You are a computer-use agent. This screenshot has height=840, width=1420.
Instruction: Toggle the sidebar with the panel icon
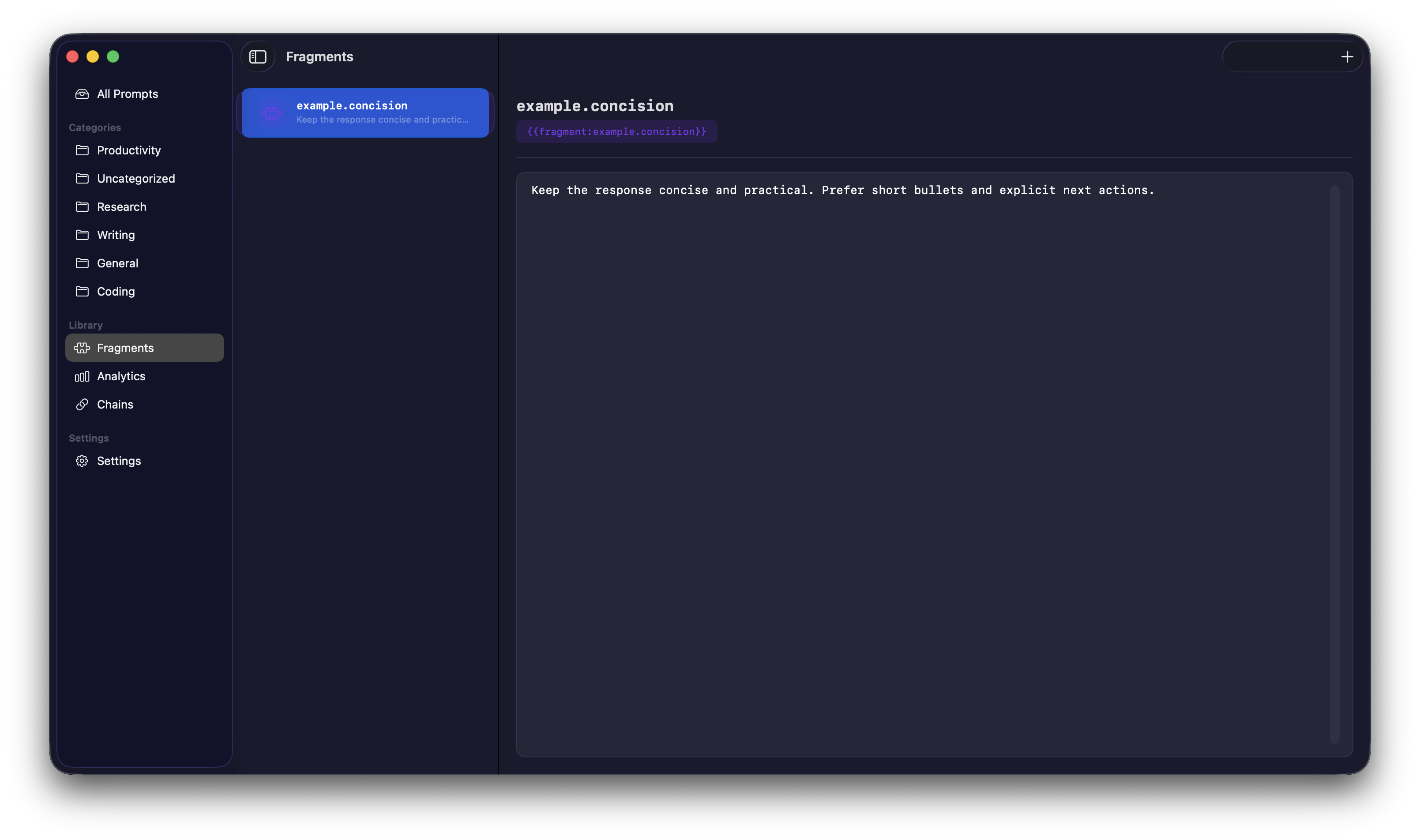(258, 56)
